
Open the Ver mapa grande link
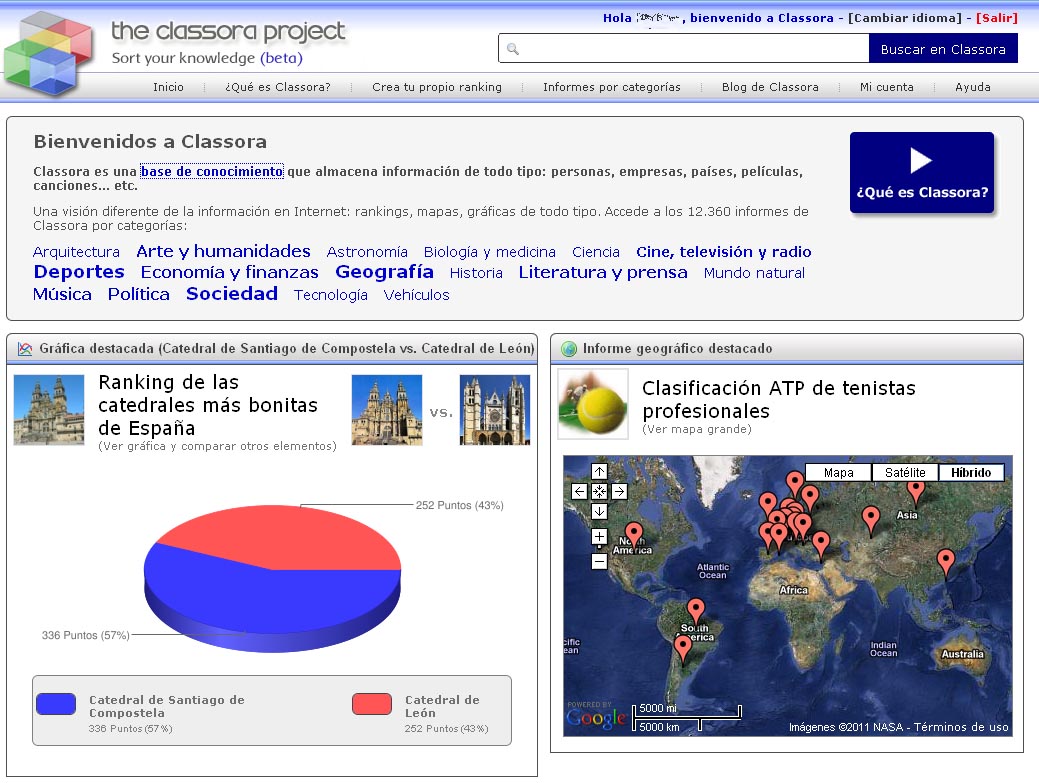coord(697,429)
